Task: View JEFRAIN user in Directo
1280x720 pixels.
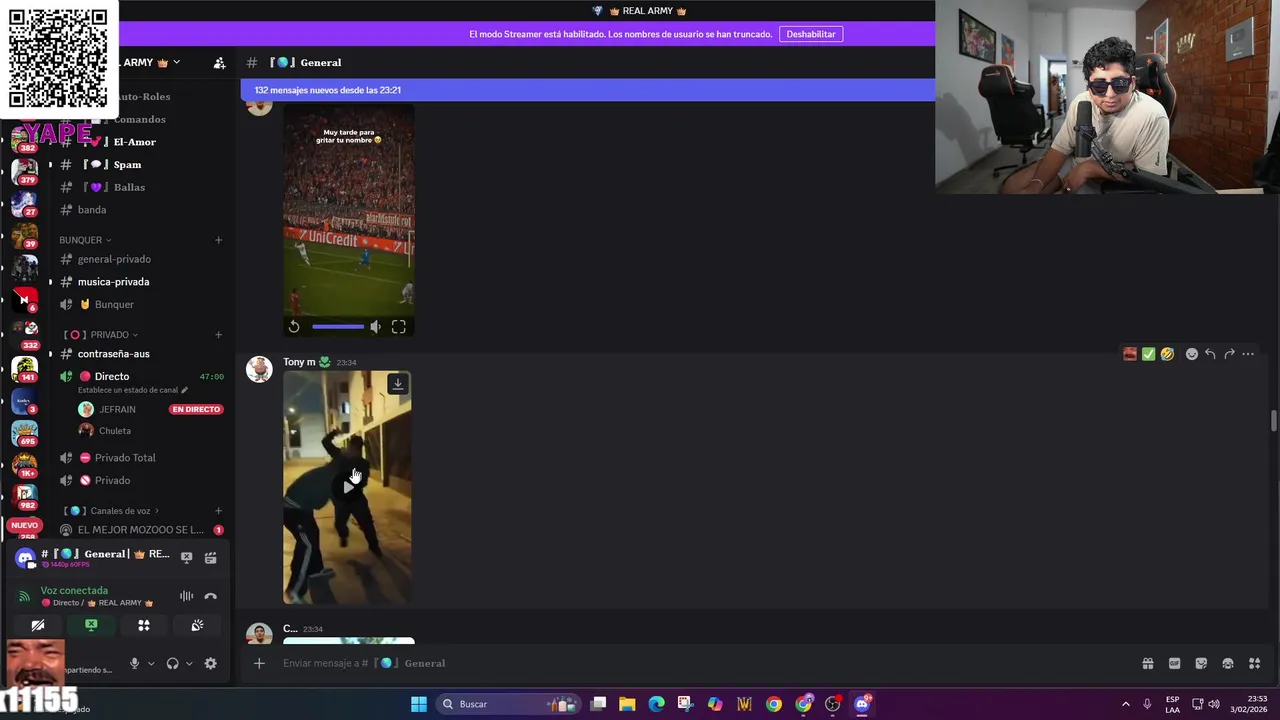Action: pos(117,409)
